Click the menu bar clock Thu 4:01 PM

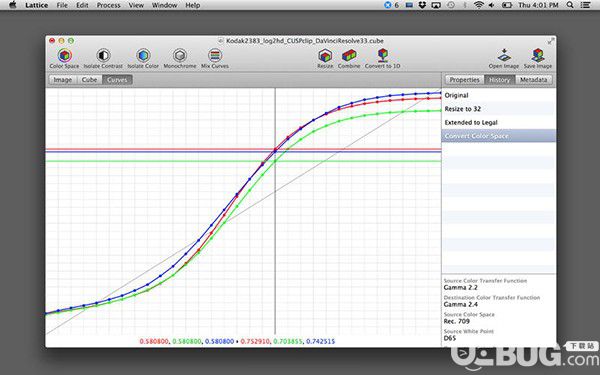(x=538, y=5)
